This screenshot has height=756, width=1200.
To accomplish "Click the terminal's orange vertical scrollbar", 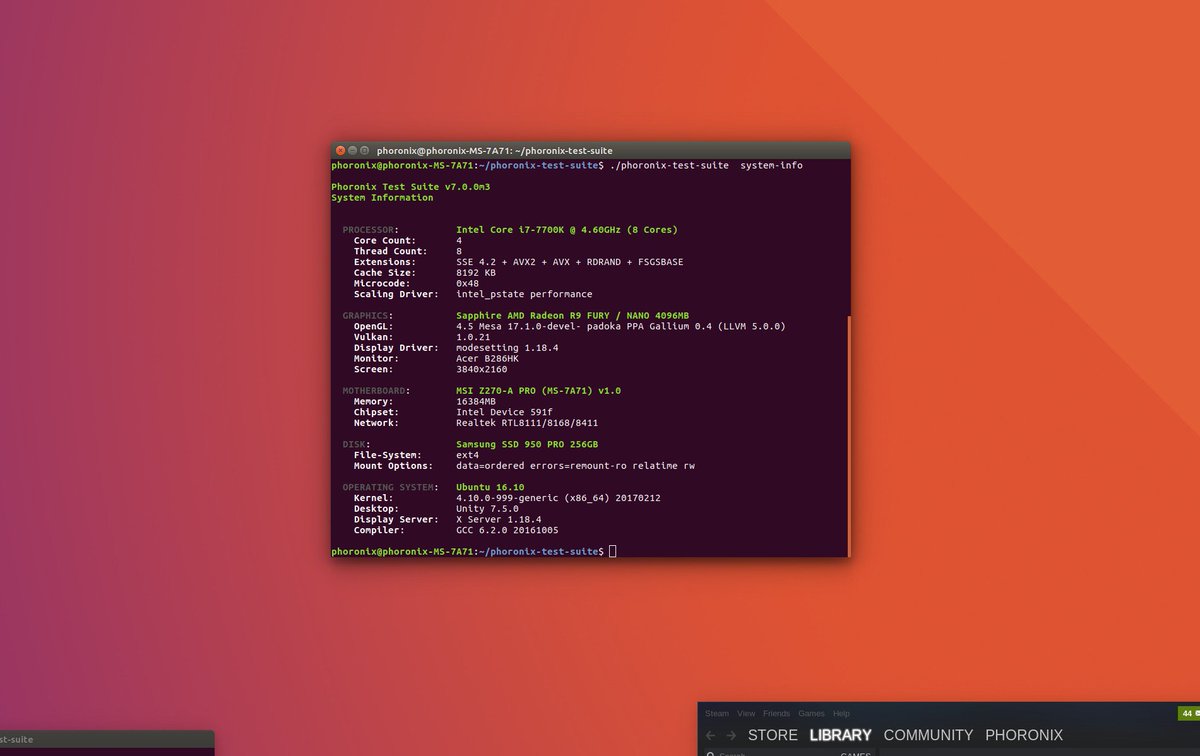I will coord(848,435).
